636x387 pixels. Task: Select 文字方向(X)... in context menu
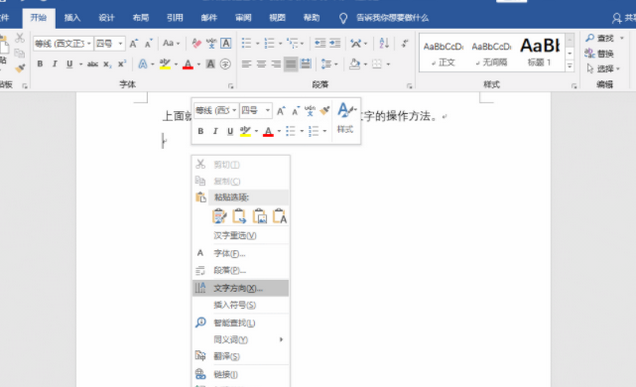[241, 288]
